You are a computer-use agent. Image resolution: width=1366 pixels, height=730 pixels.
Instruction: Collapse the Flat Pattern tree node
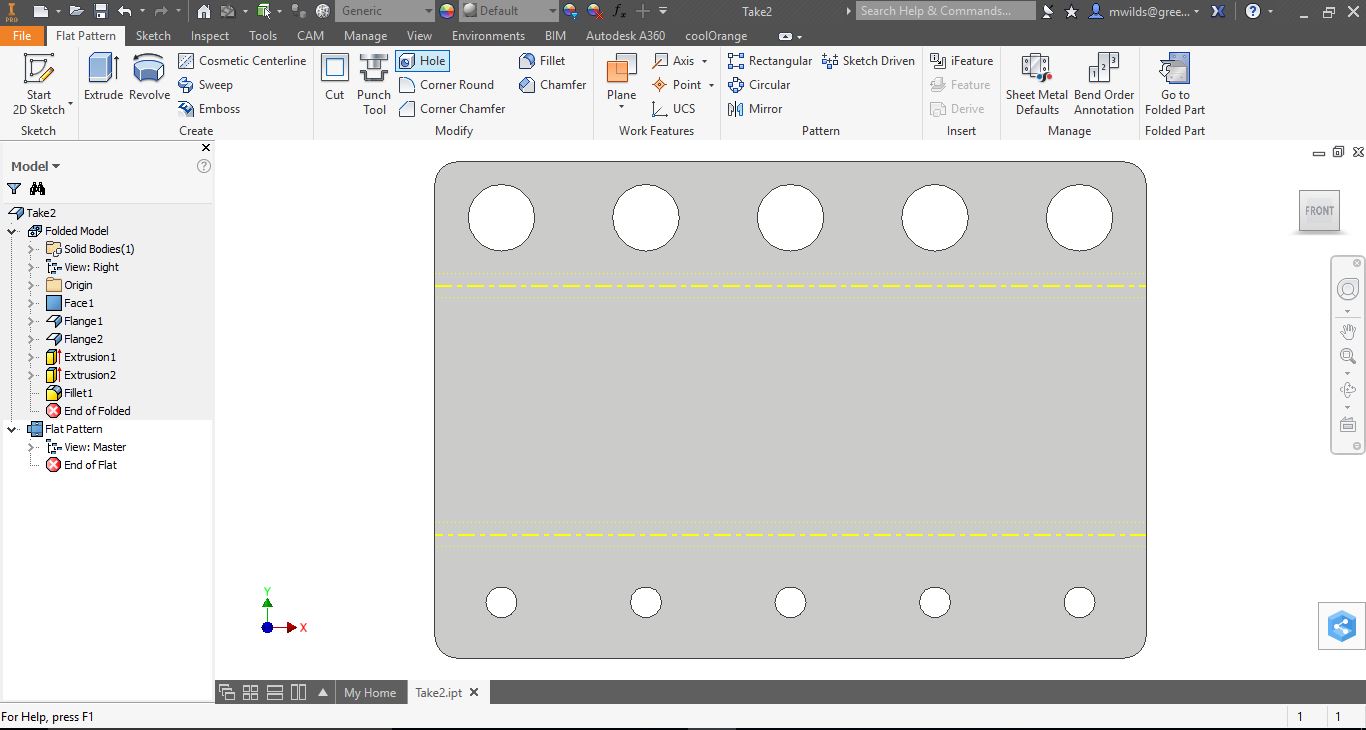[13, 429]
